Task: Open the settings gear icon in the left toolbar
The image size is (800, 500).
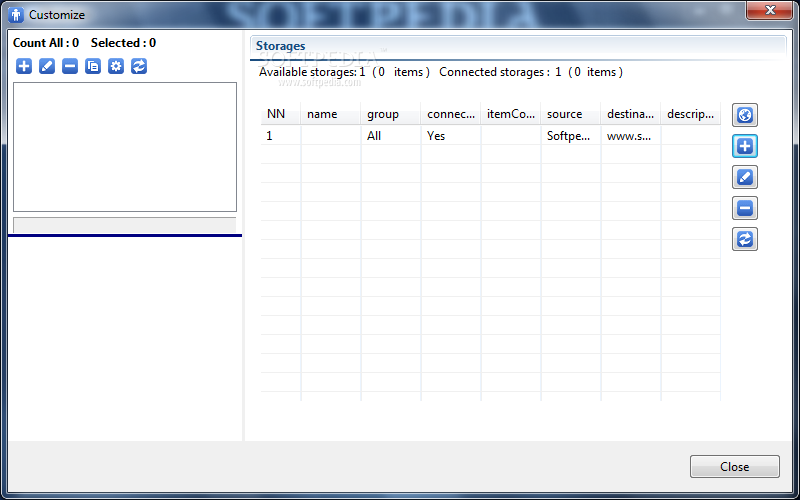Action: (116, 66)
